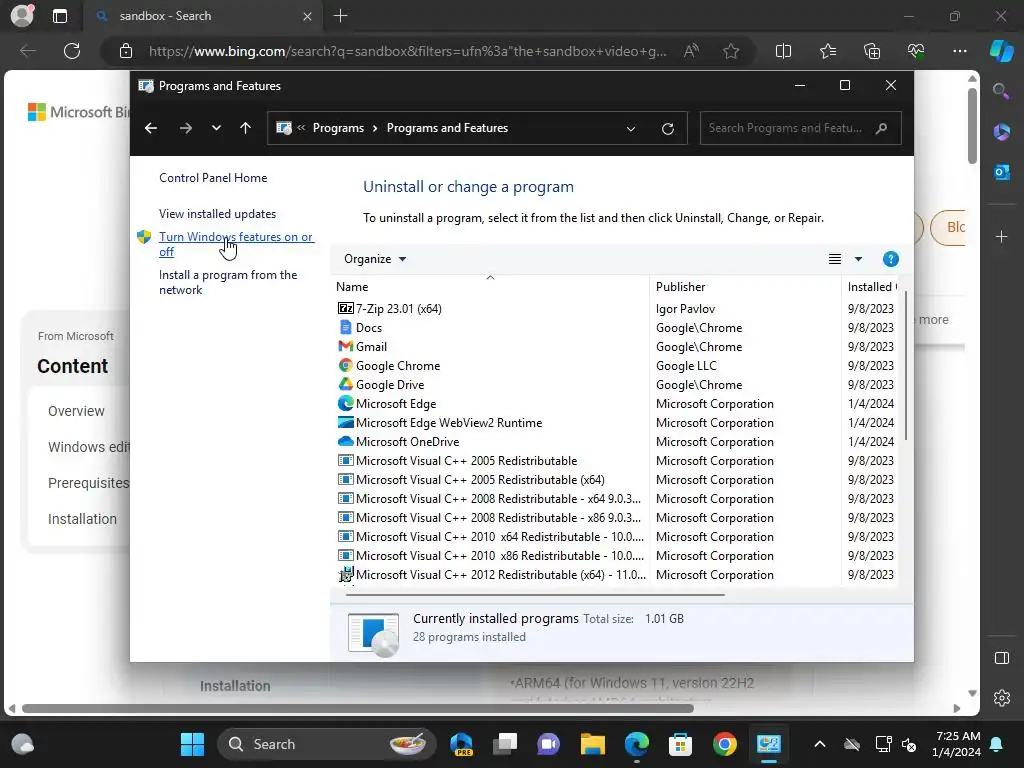Screen dimensions: 1024x768
Task: Click Install a program from the network
Action: [x=228, y=282]
